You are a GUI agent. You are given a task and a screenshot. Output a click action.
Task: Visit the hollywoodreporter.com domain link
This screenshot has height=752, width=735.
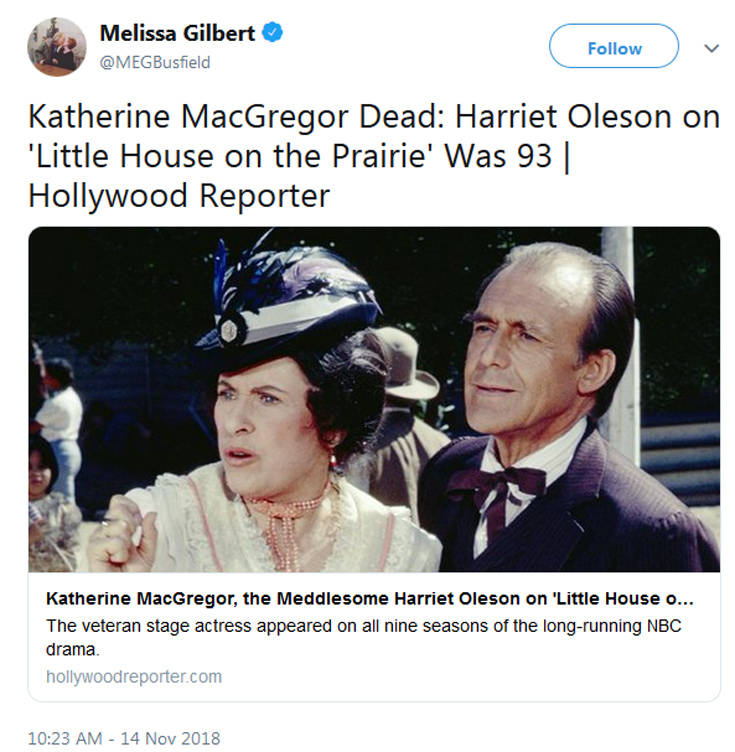pos(134,676)
